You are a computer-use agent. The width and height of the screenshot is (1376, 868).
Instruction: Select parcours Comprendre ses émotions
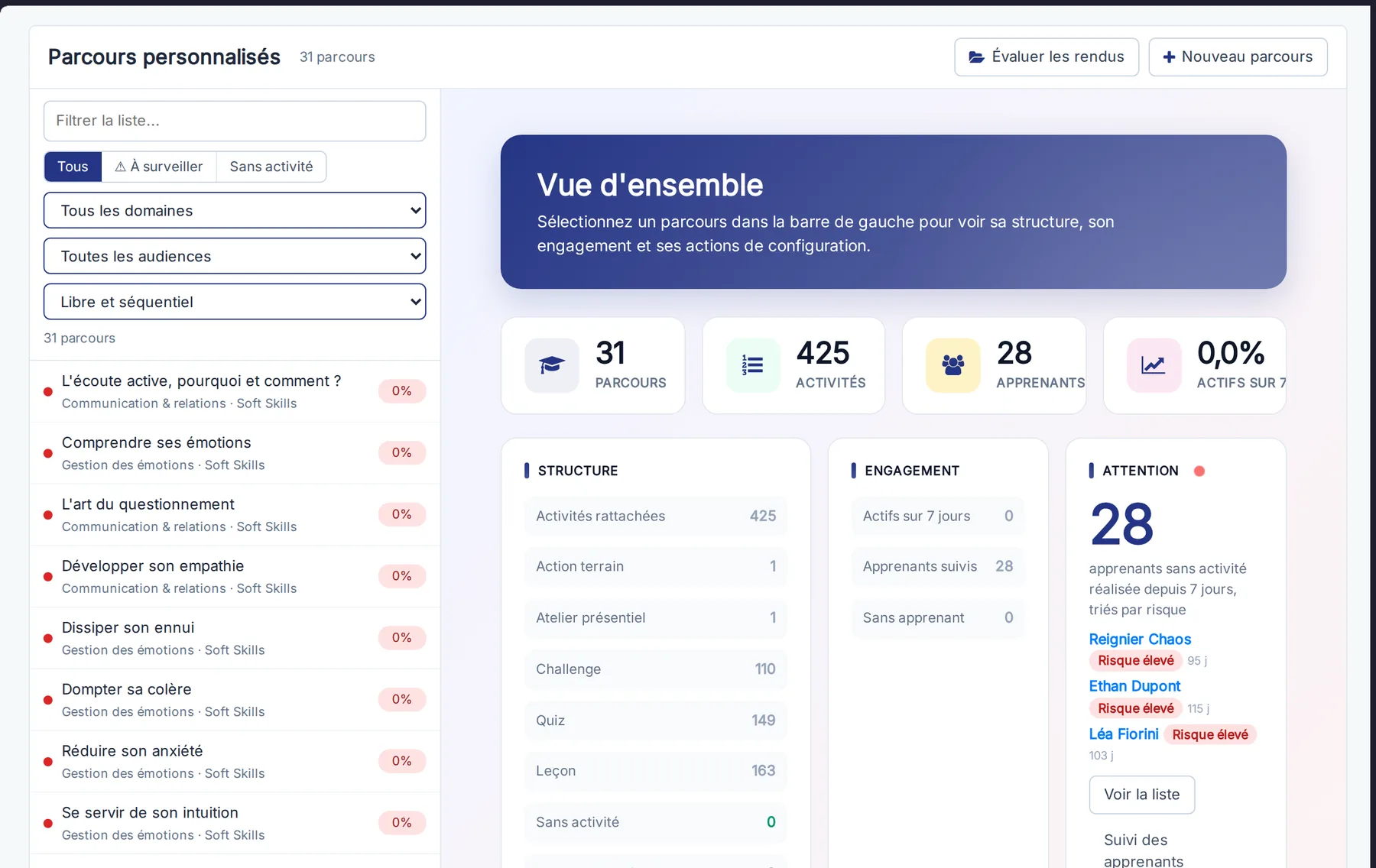pyautogui.click(x=235, y=453)
